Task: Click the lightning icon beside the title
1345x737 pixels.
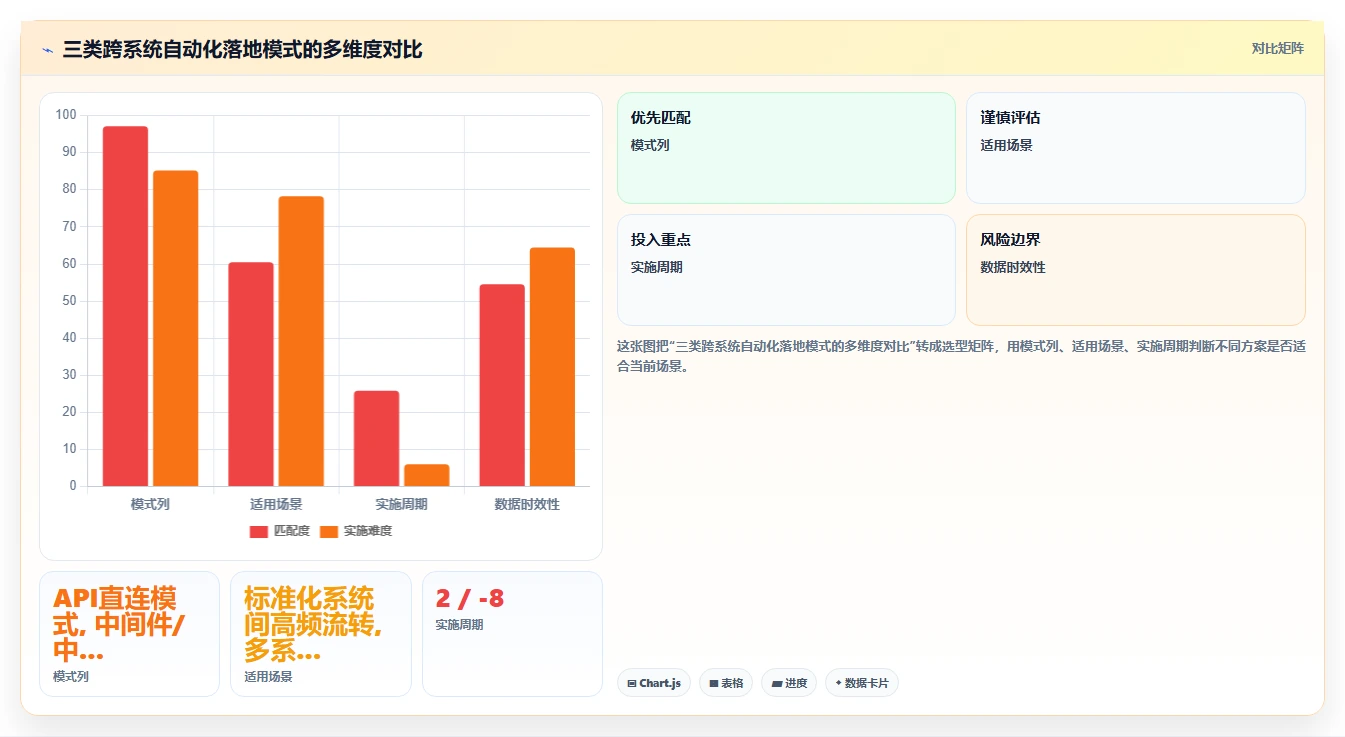Action: [x=48, y=49]
